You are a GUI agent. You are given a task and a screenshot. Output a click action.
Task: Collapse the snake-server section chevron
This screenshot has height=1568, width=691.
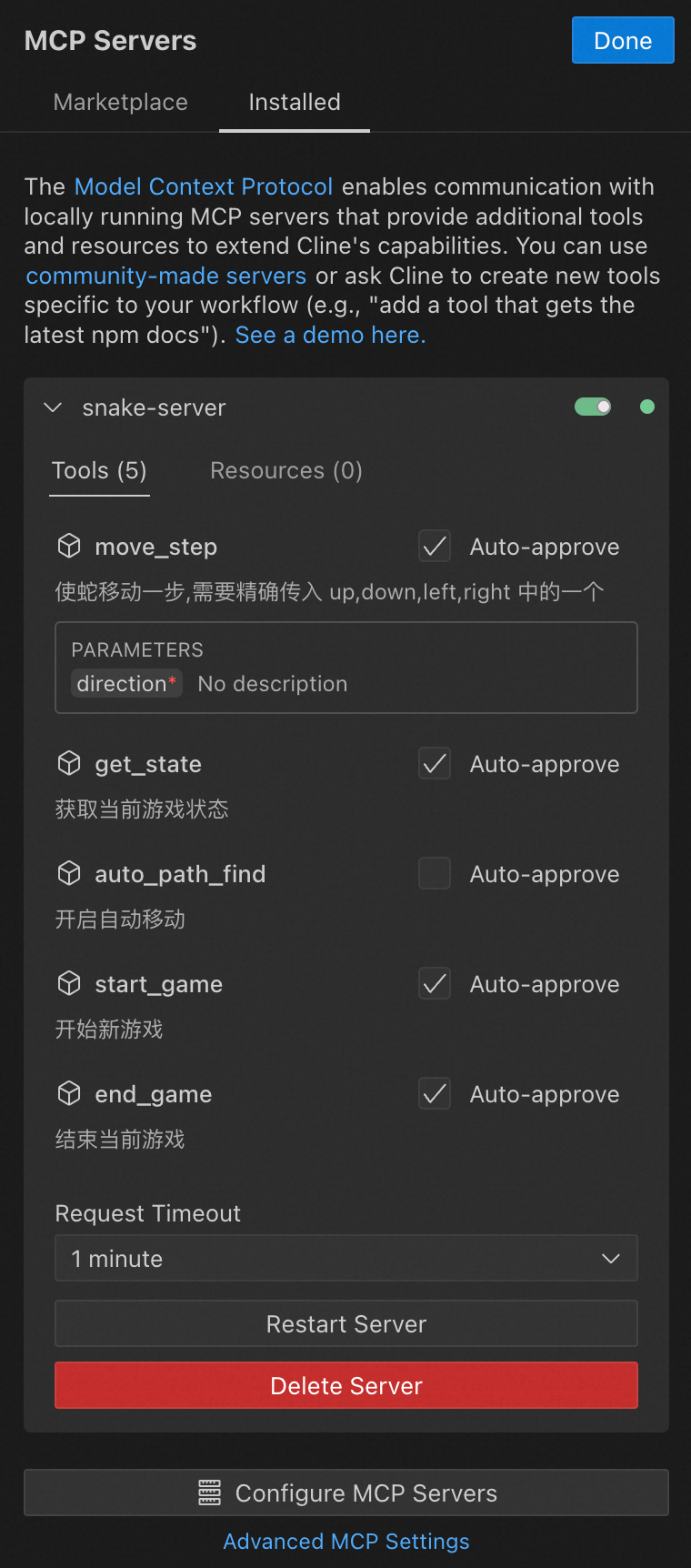point(53,407)
